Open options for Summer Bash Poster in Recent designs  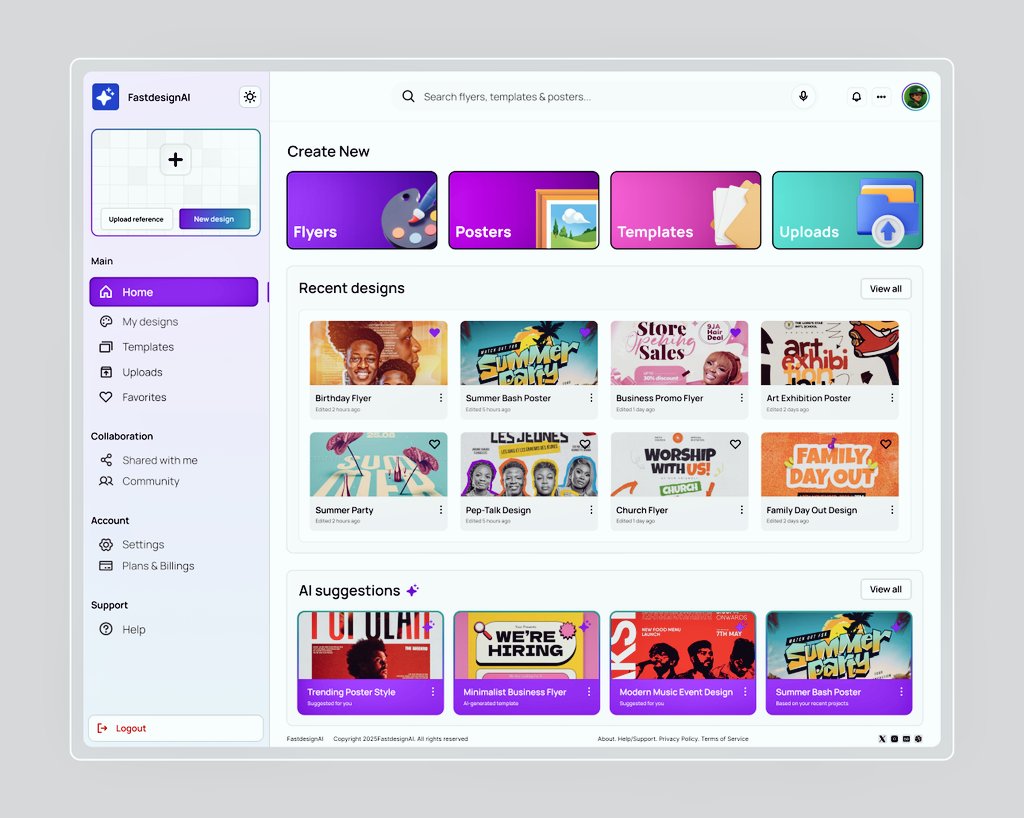click(591, 398)
